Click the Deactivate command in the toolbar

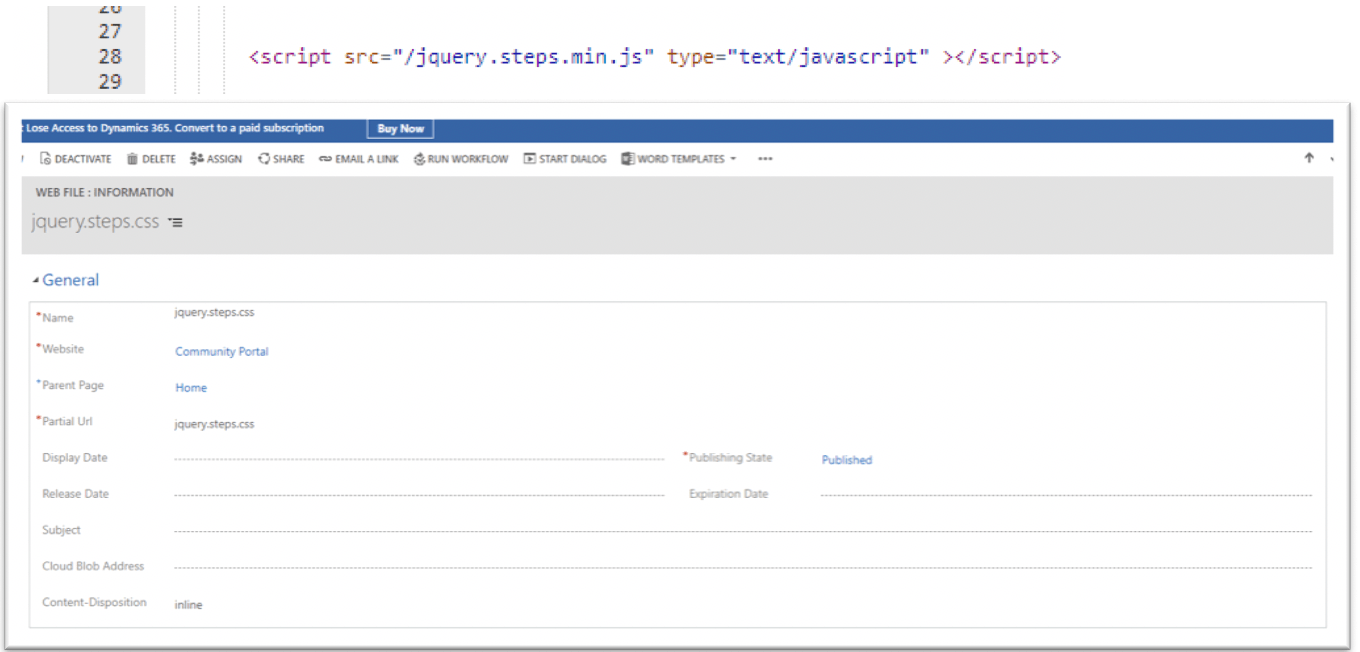click(76, 159)
